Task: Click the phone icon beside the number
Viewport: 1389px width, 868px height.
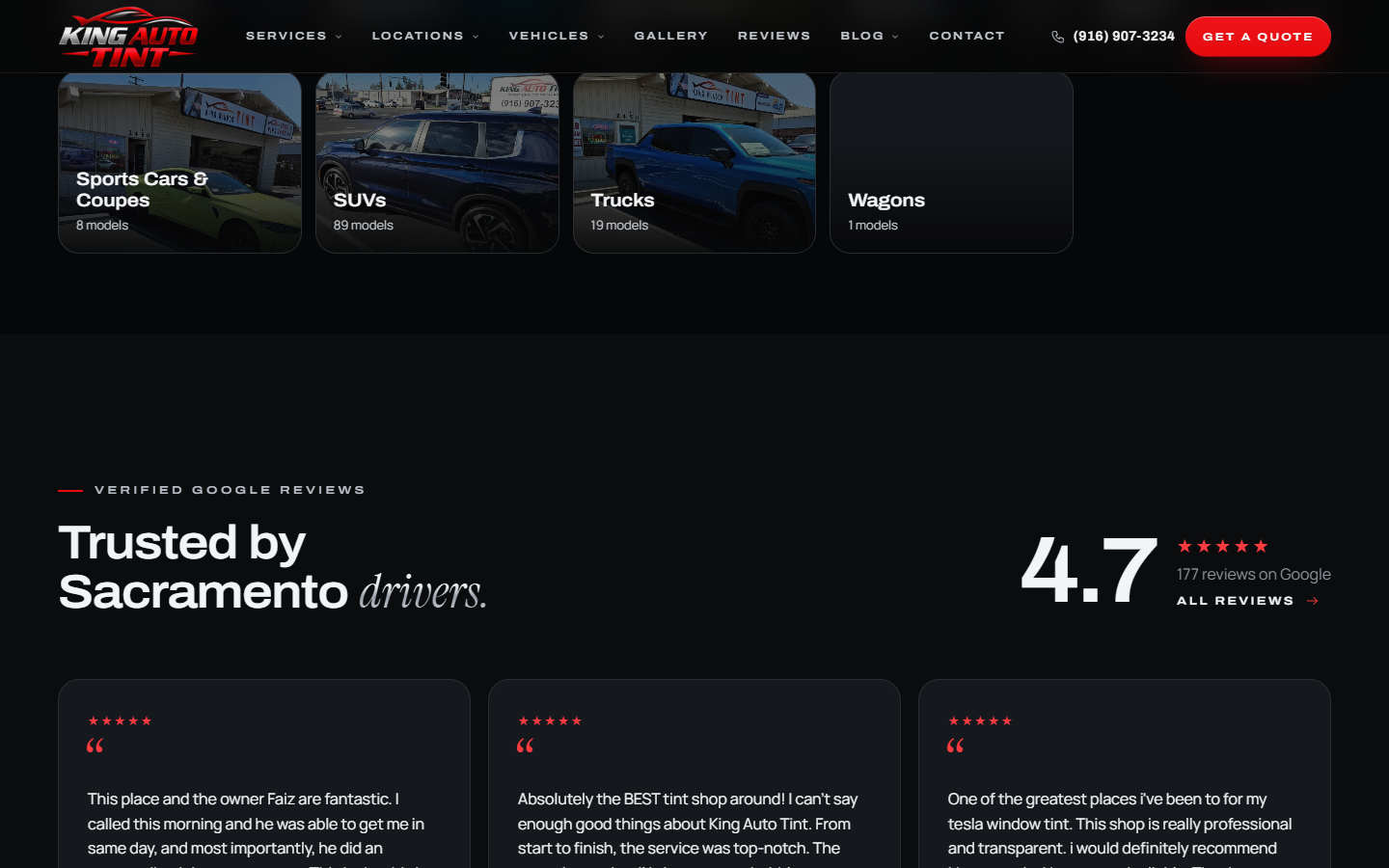Action: [x=1058, y=37]
